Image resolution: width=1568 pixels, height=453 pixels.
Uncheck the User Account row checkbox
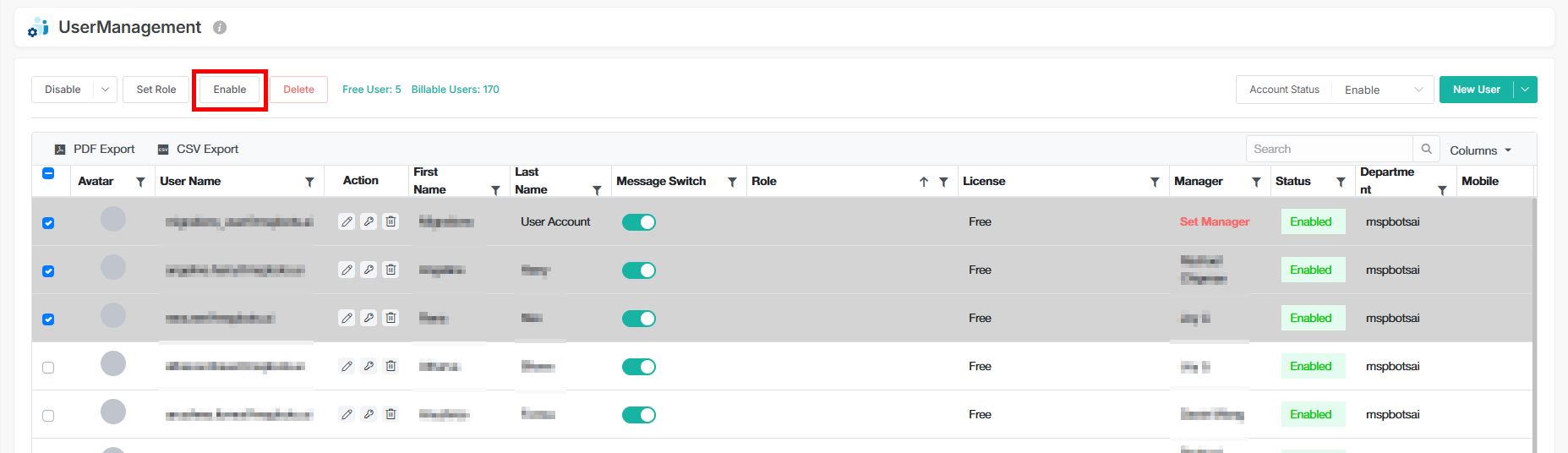(x=48, y=223)
